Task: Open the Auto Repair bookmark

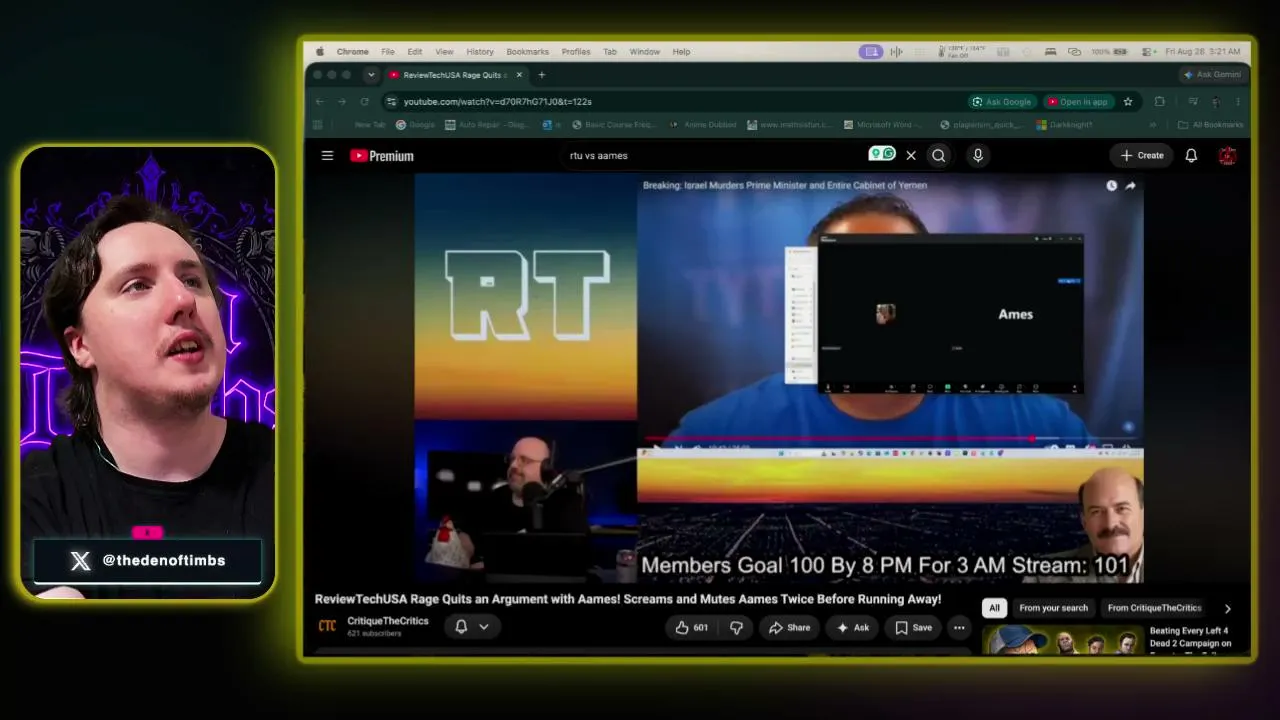Action: [x=487, y=125]
